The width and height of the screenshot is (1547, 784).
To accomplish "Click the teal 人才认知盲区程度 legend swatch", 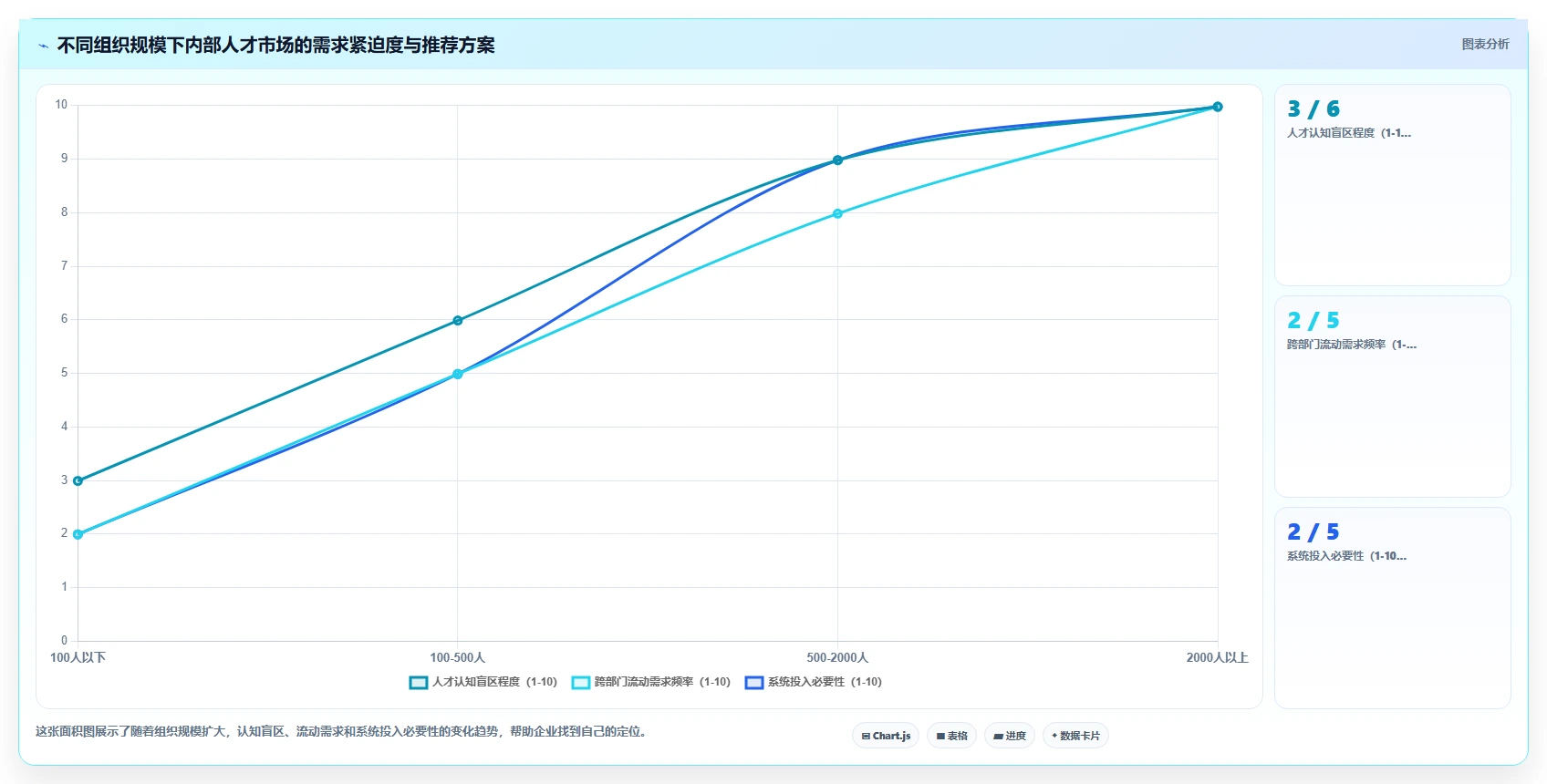I will [419, 682].
